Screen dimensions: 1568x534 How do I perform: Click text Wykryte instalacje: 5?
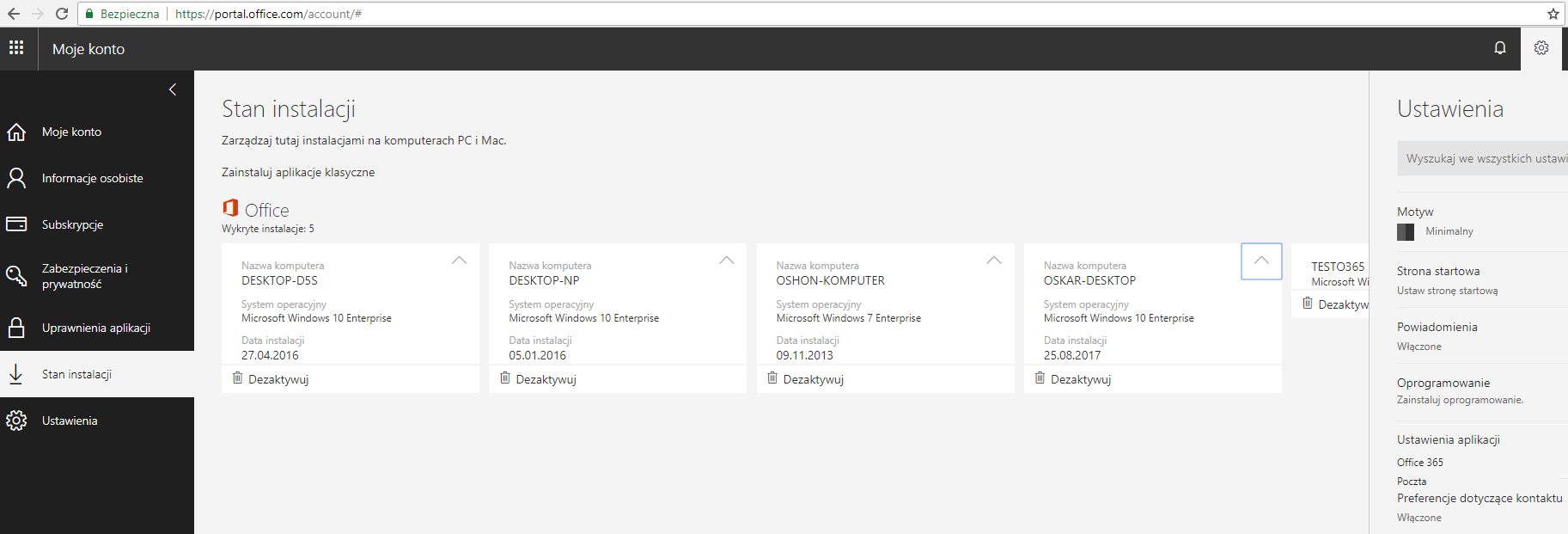(x=268, y=229)
